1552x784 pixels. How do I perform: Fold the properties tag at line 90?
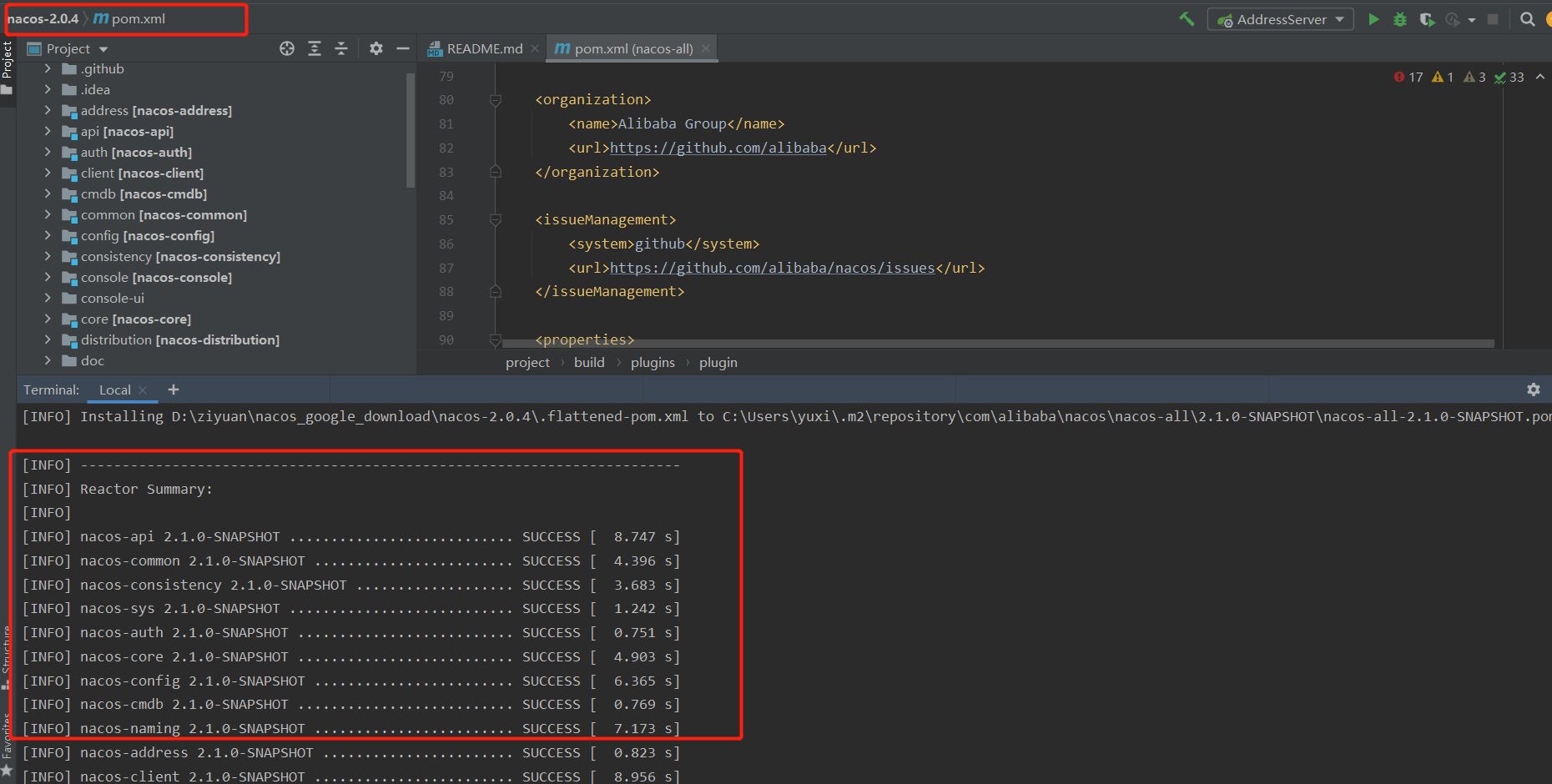496,339
